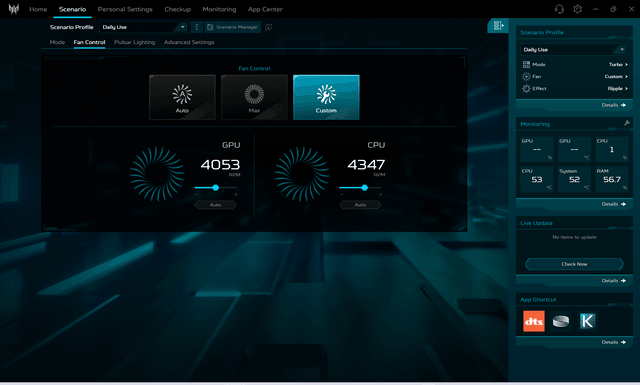Screen dimensions: 640x385
Task: Toggle Auto under CPU fan slider
Action: click(360, 205)
